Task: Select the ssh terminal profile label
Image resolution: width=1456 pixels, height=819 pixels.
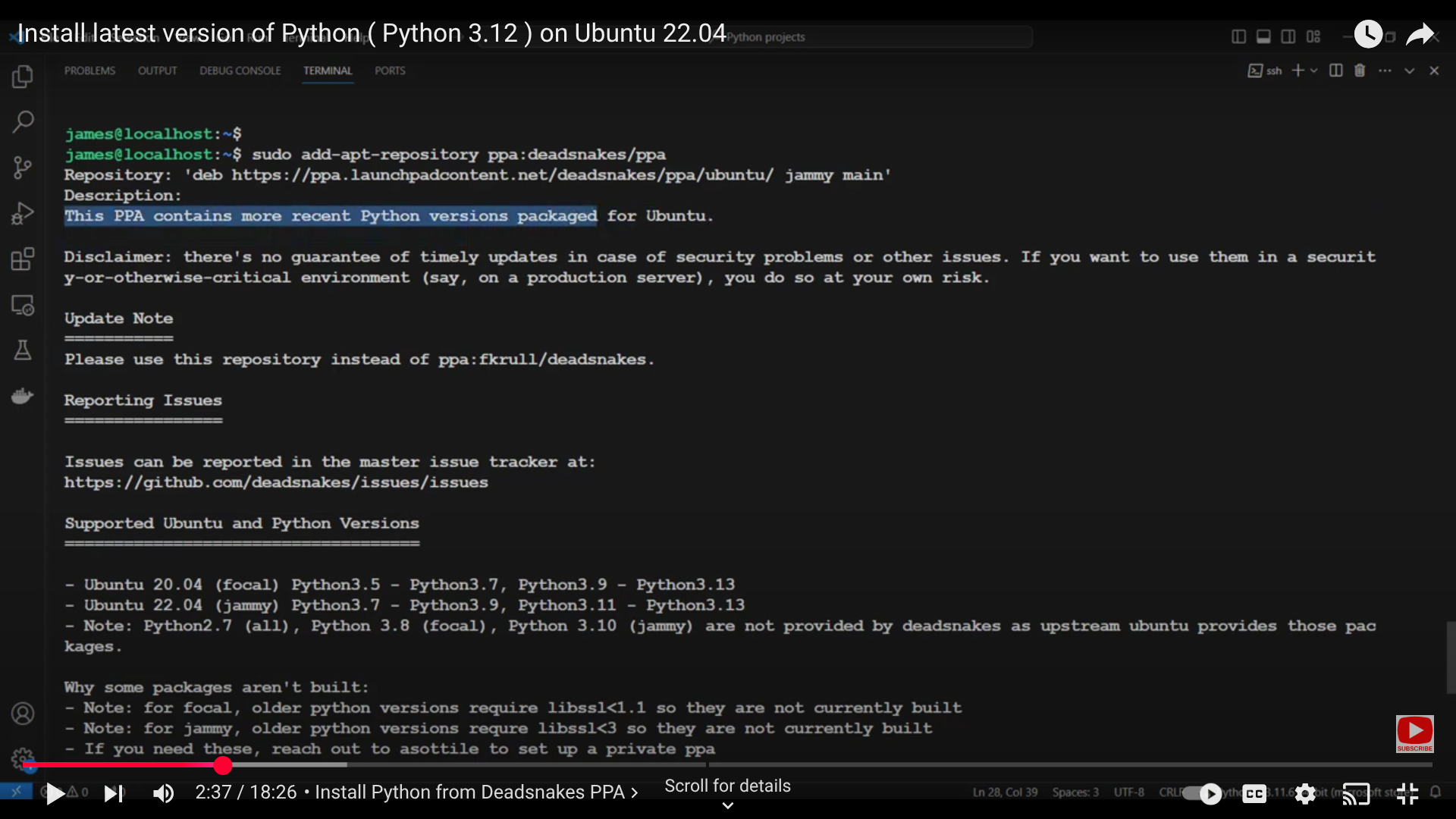Action: click(x=1265, y=71)
